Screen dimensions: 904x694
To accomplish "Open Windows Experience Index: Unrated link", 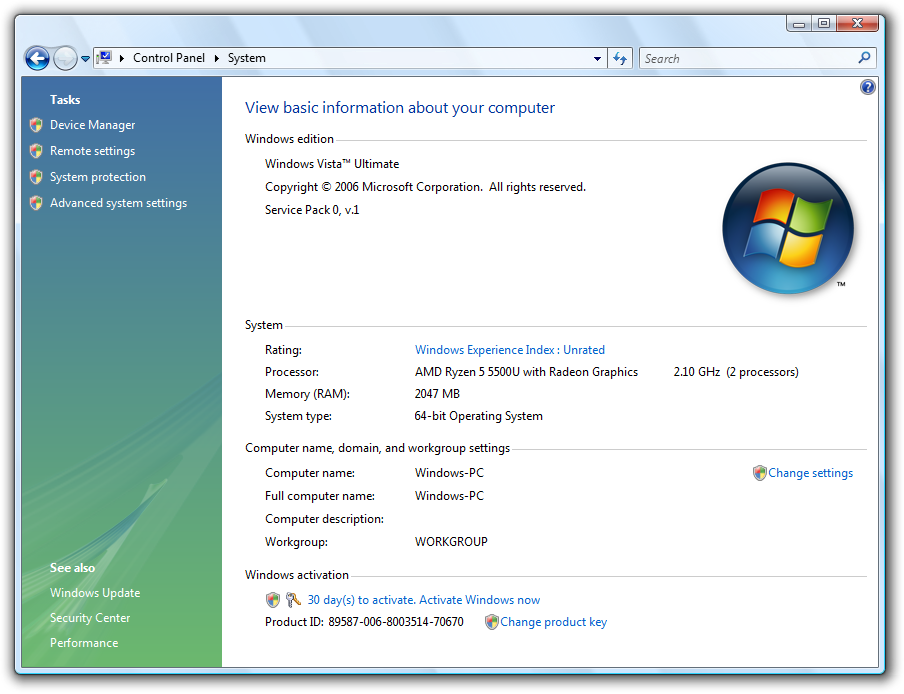I will point(510,350).
